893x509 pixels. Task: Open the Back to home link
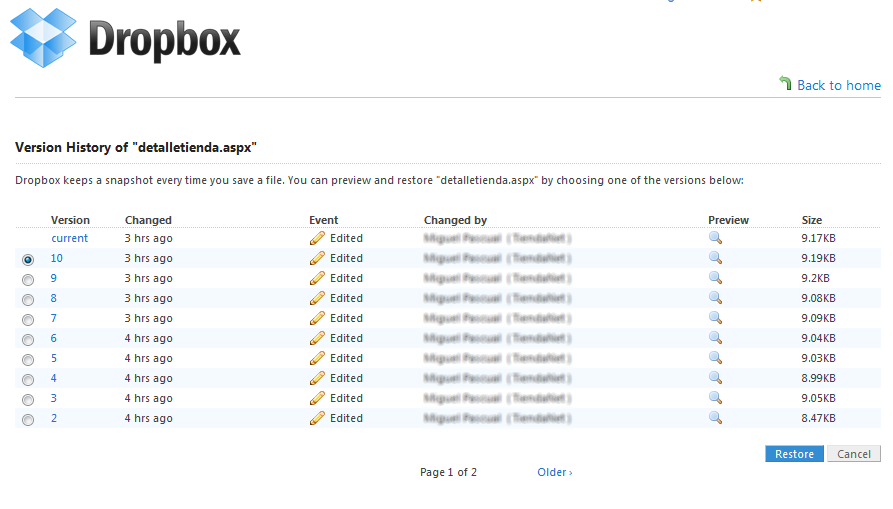point(838,85)
